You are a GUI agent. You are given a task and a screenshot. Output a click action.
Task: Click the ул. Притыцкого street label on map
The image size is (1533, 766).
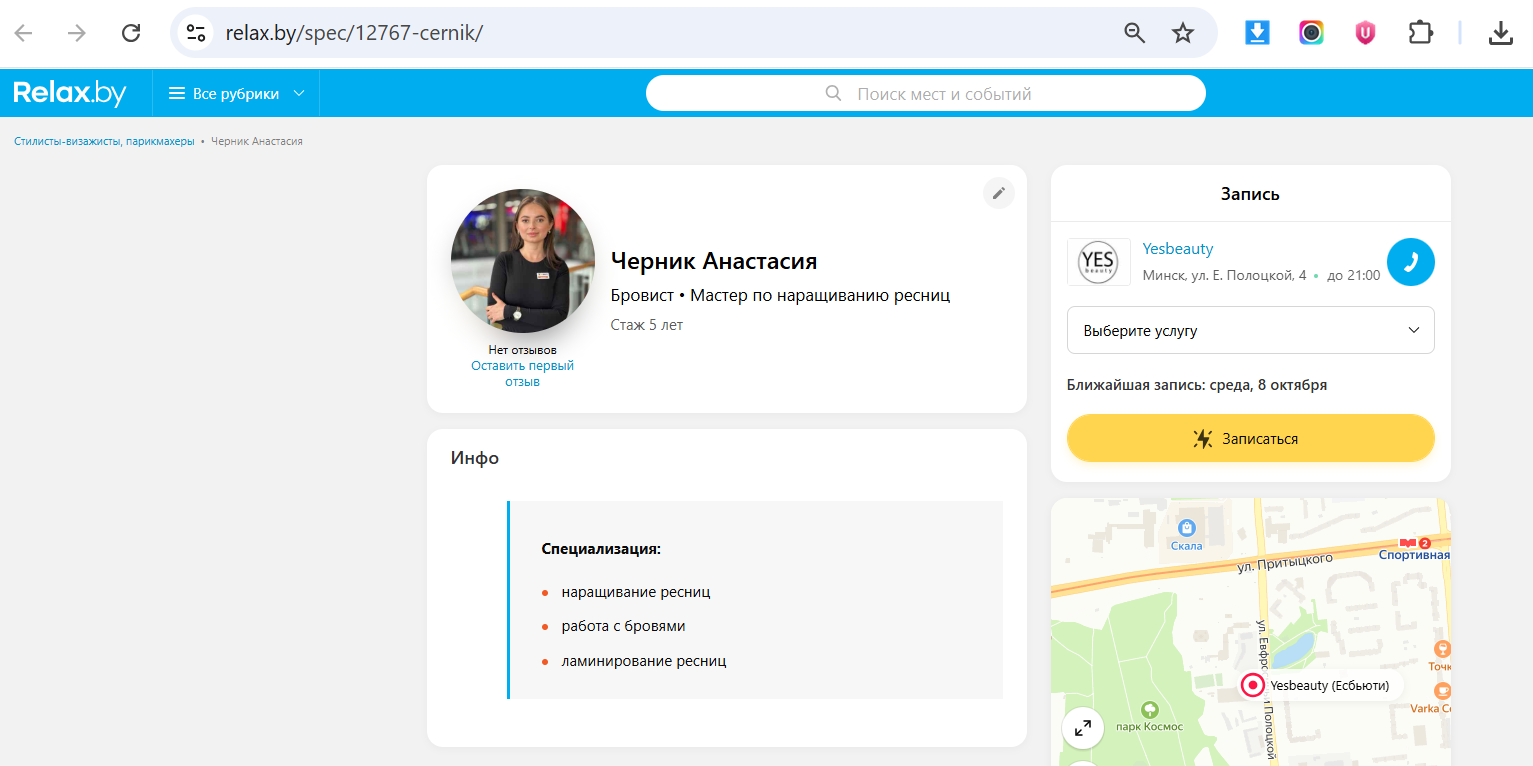click(1284, 564)
